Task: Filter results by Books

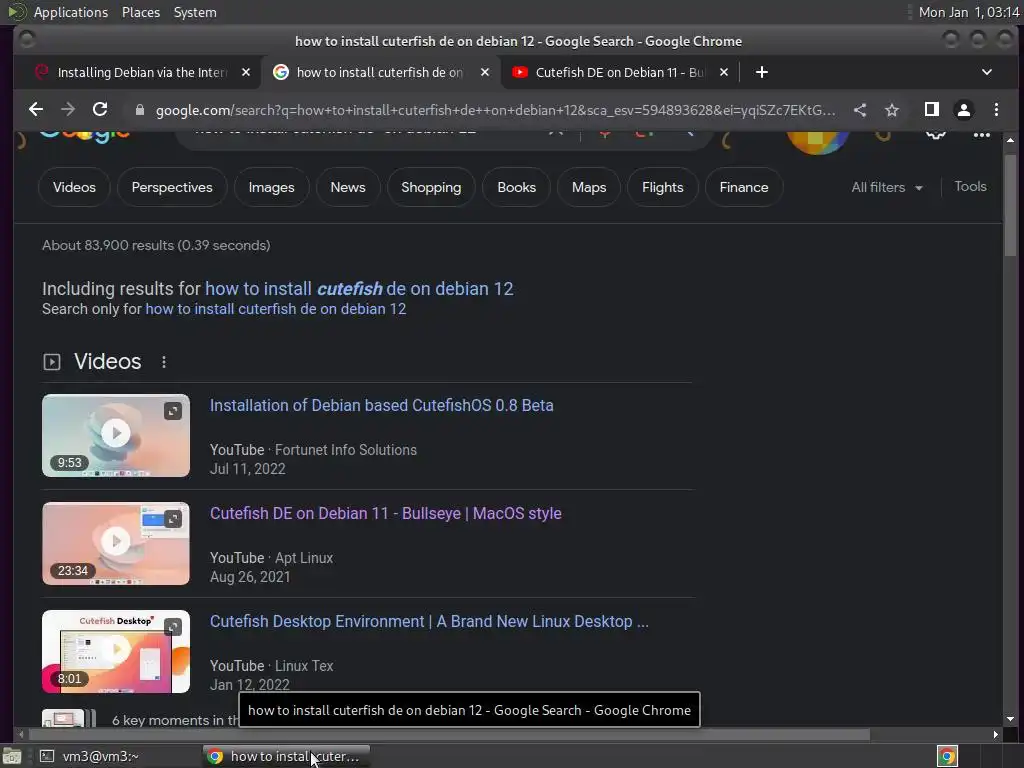Action: tap(517, 187)
